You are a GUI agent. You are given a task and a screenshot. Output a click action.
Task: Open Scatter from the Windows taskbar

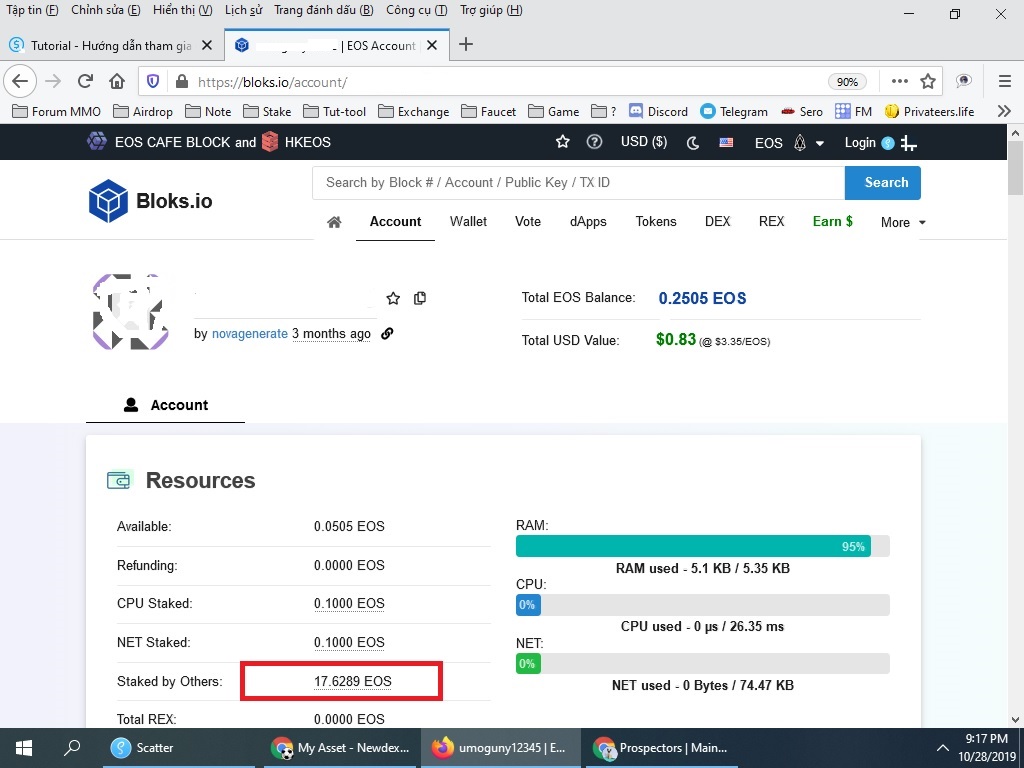[x=142, y=747]
